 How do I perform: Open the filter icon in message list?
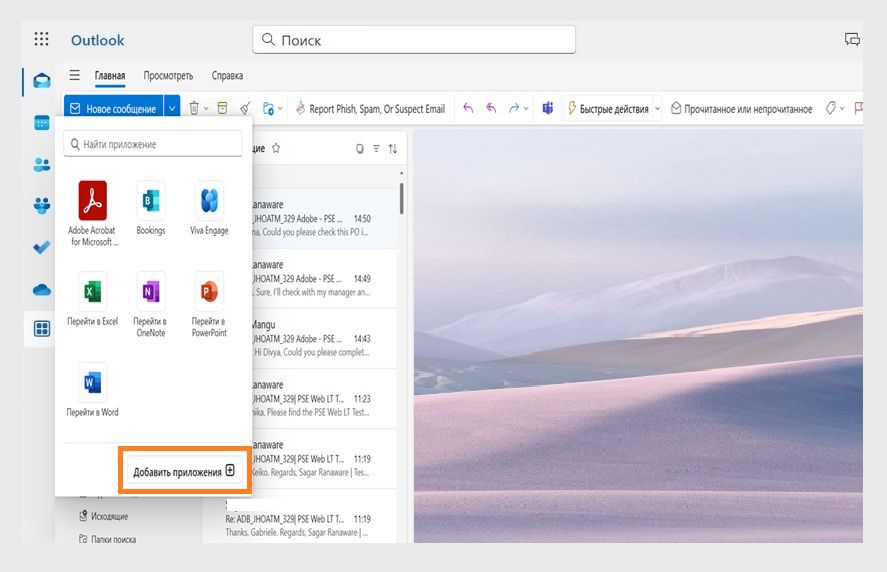tap(376, 149)
